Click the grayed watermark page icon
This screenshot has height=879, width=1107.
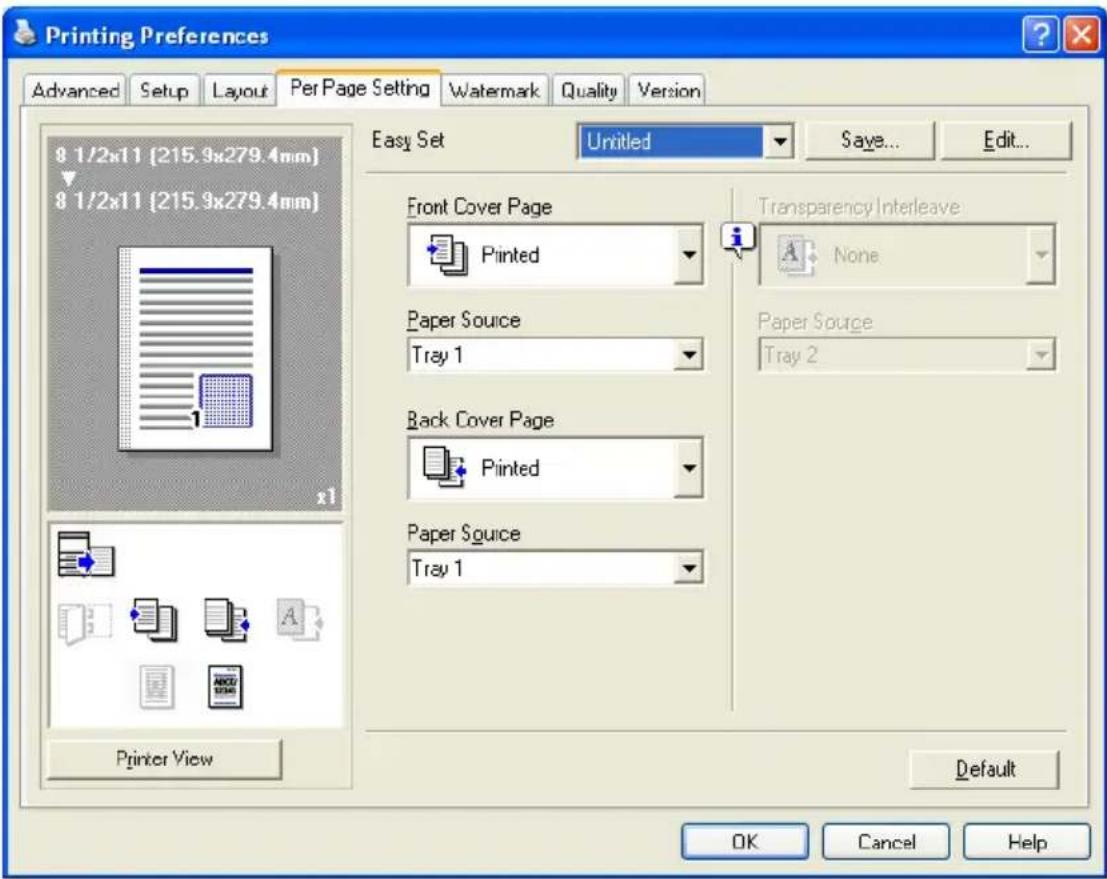[157, 686]
